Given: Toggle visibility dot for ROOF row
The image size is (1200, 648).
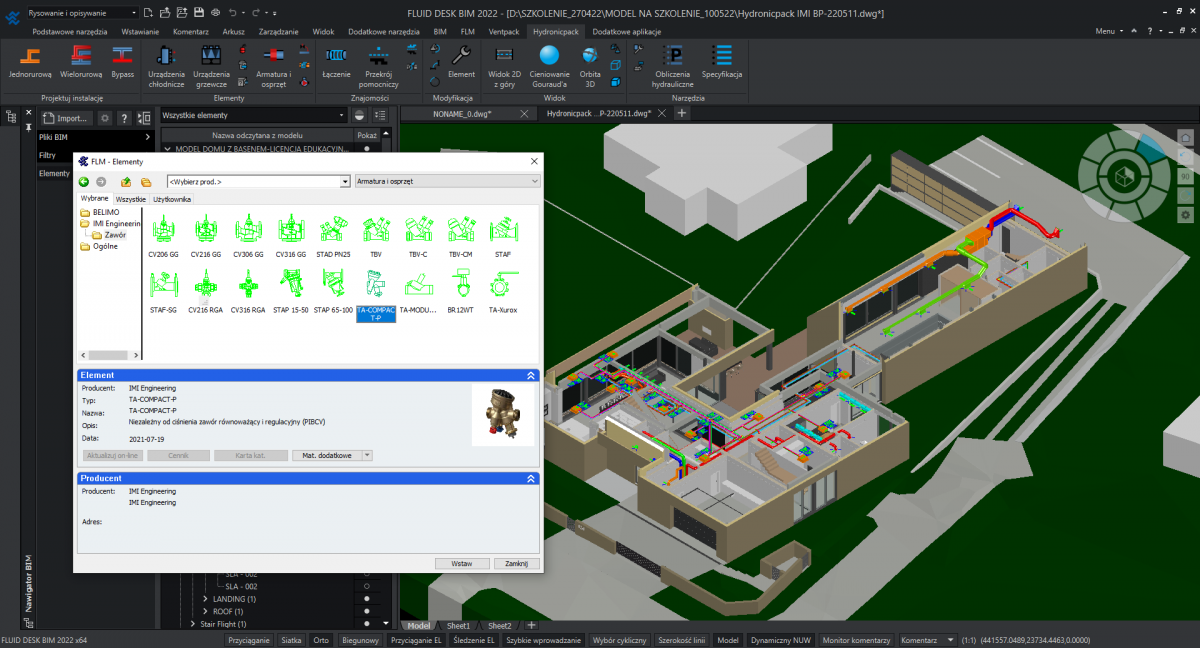Looking at the screenshot, I should click(x=367, y=611).
